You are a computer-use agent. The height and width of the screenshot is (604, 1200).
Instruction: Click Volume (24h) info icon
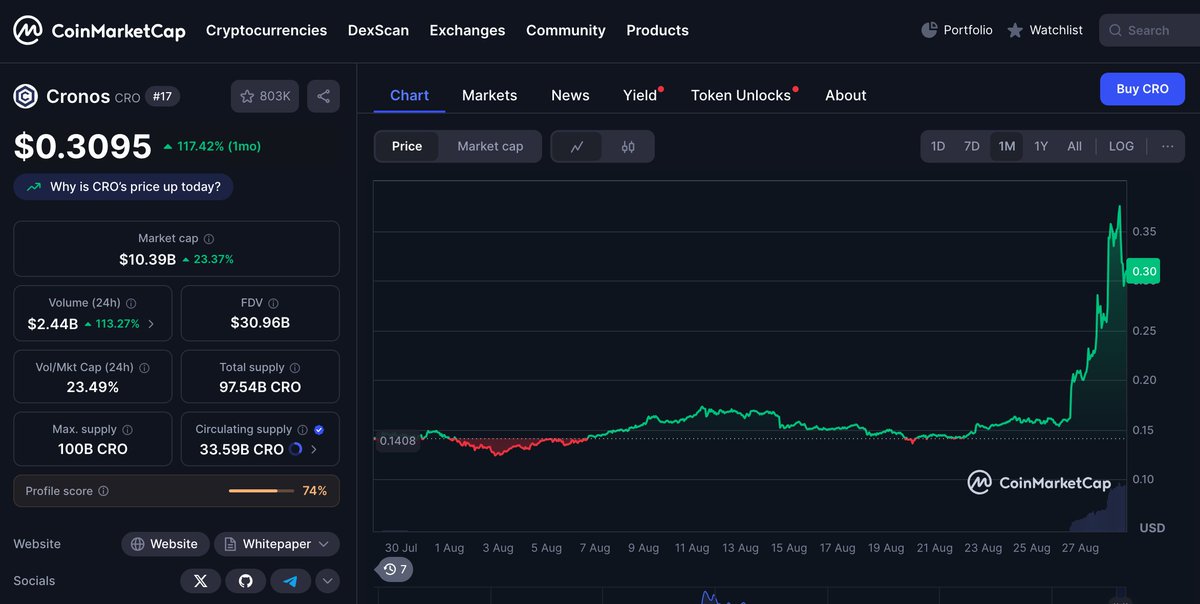(131, 303)
